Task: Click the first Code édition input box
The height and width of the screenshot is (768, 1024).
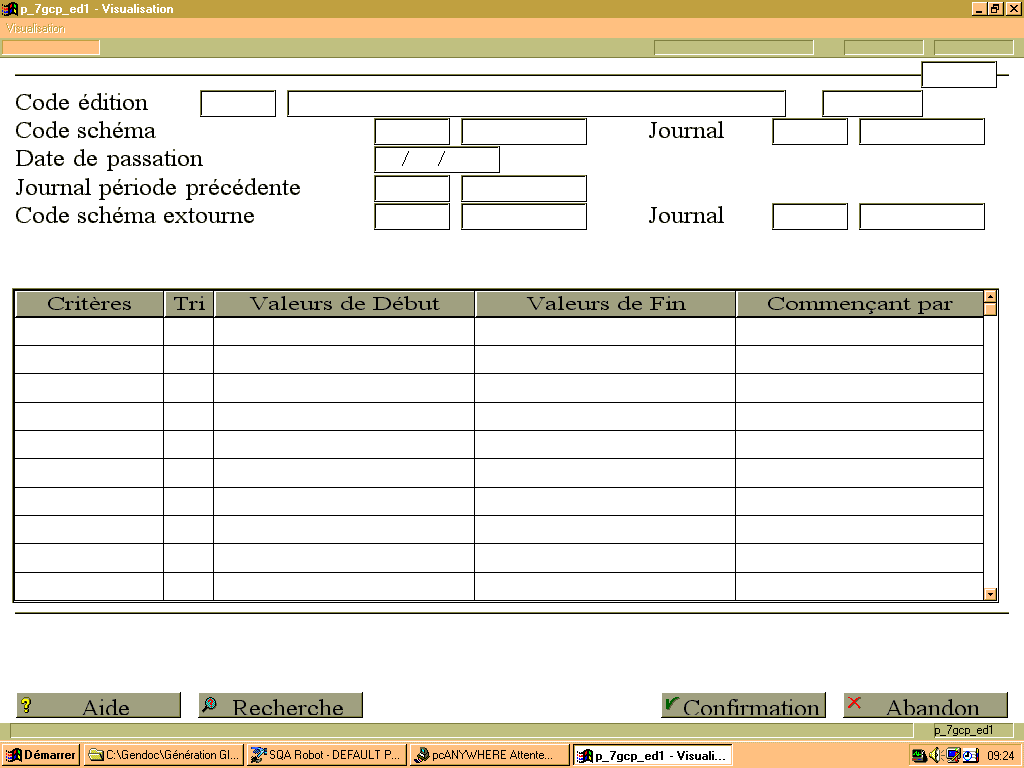Action: (x=238, y=104)
